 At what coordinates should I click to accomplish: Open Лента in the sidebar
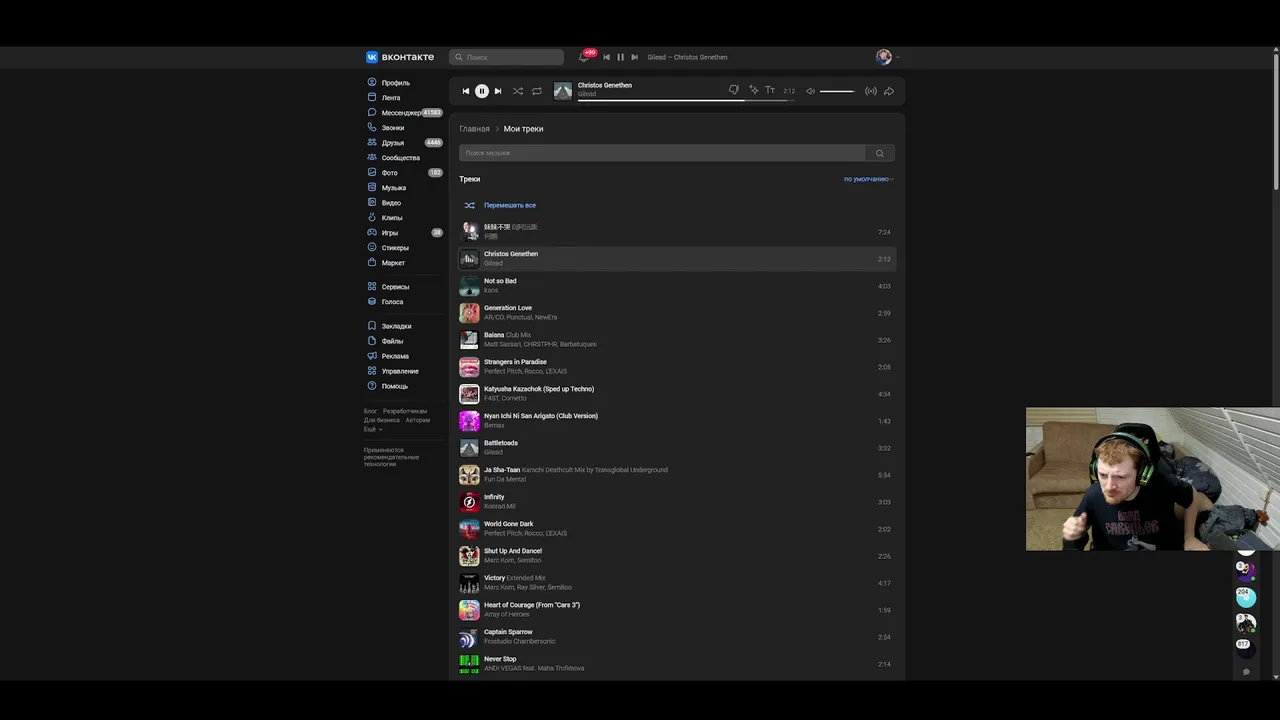[x=390, y=98]
